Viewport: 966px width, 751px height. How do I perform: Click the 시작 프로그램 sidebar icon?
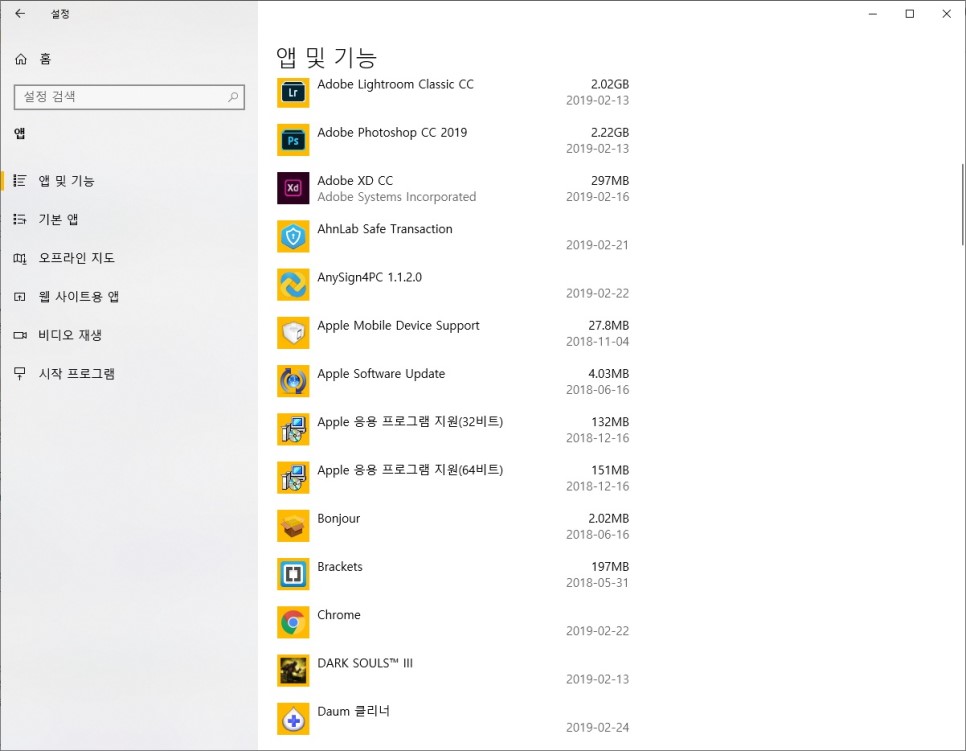20,374
